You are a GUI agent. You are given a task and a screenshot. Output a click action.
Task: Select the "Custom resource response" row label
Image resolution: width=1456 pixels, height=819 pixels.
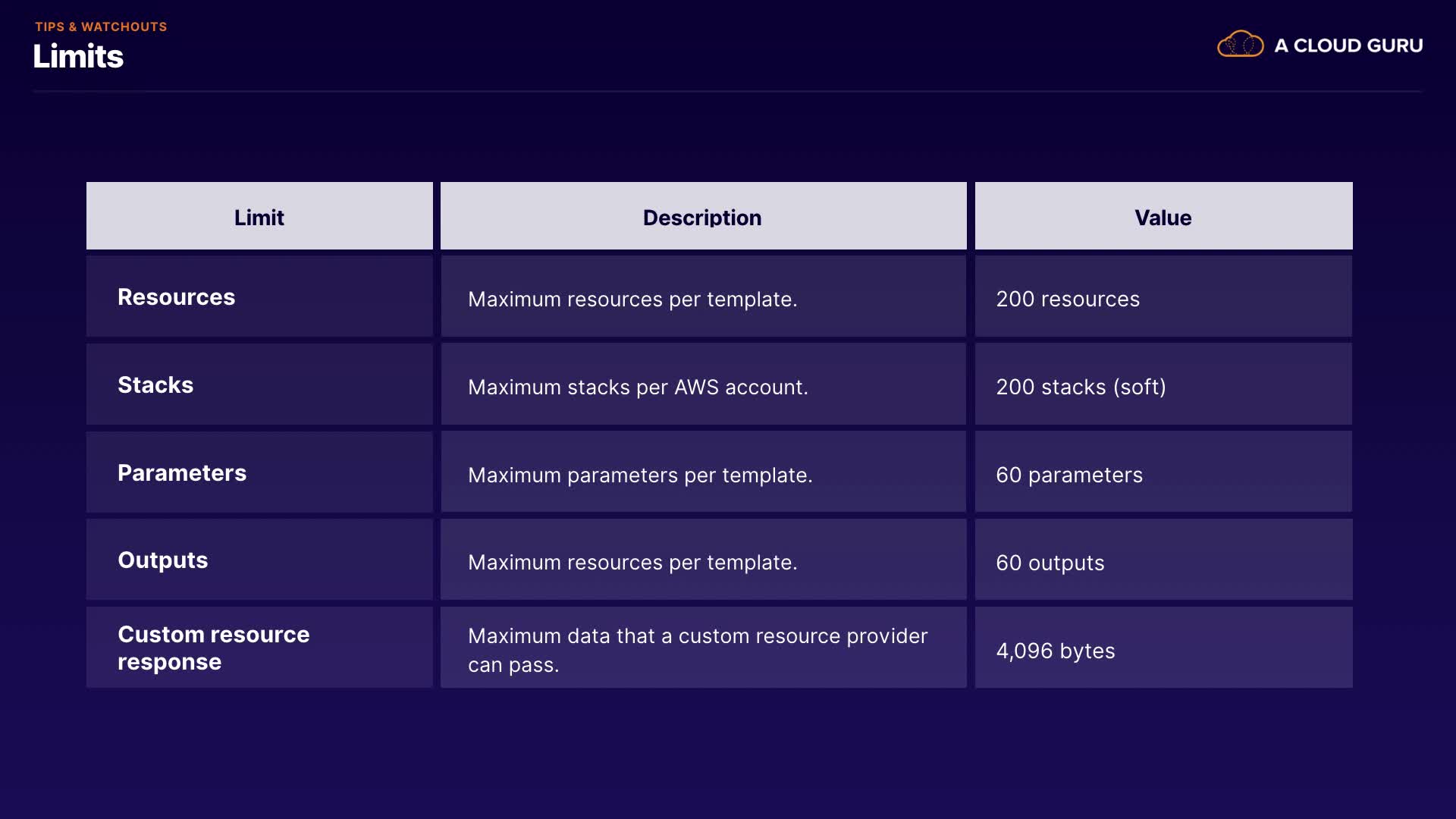point(213,648)
